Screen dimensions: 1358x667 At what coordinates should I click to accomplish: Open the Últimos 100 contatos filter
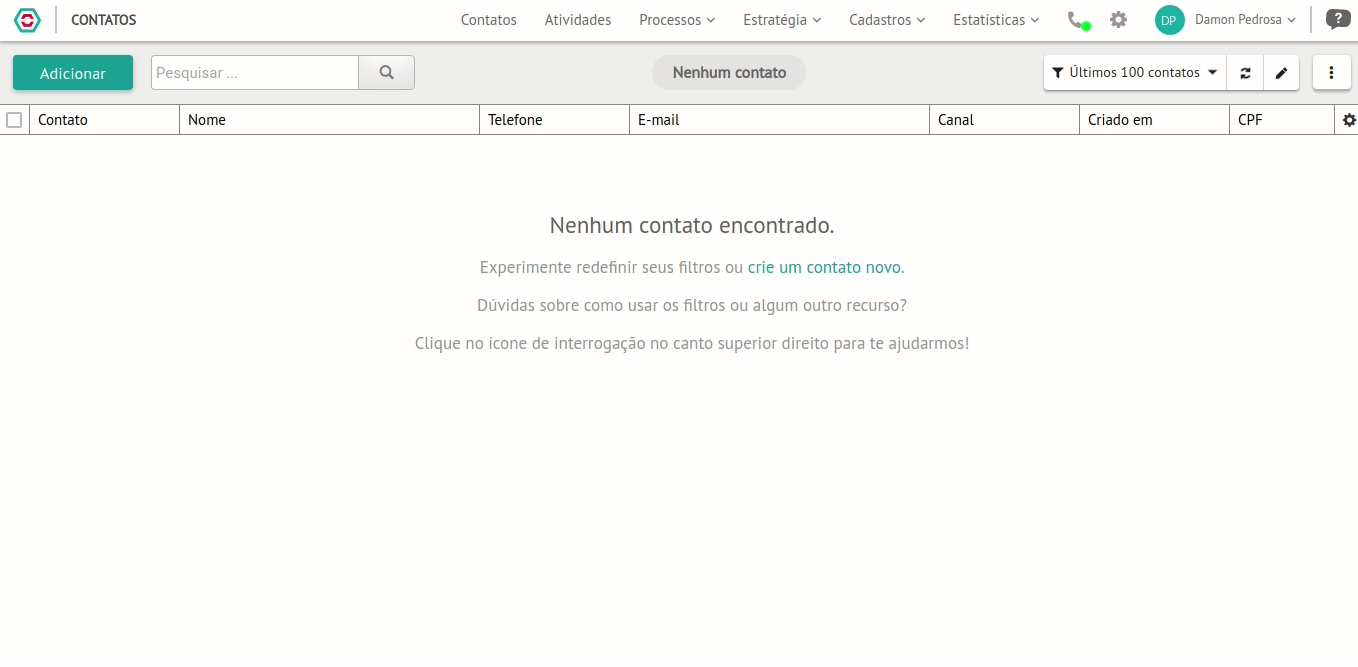[x=1135, y=73]
